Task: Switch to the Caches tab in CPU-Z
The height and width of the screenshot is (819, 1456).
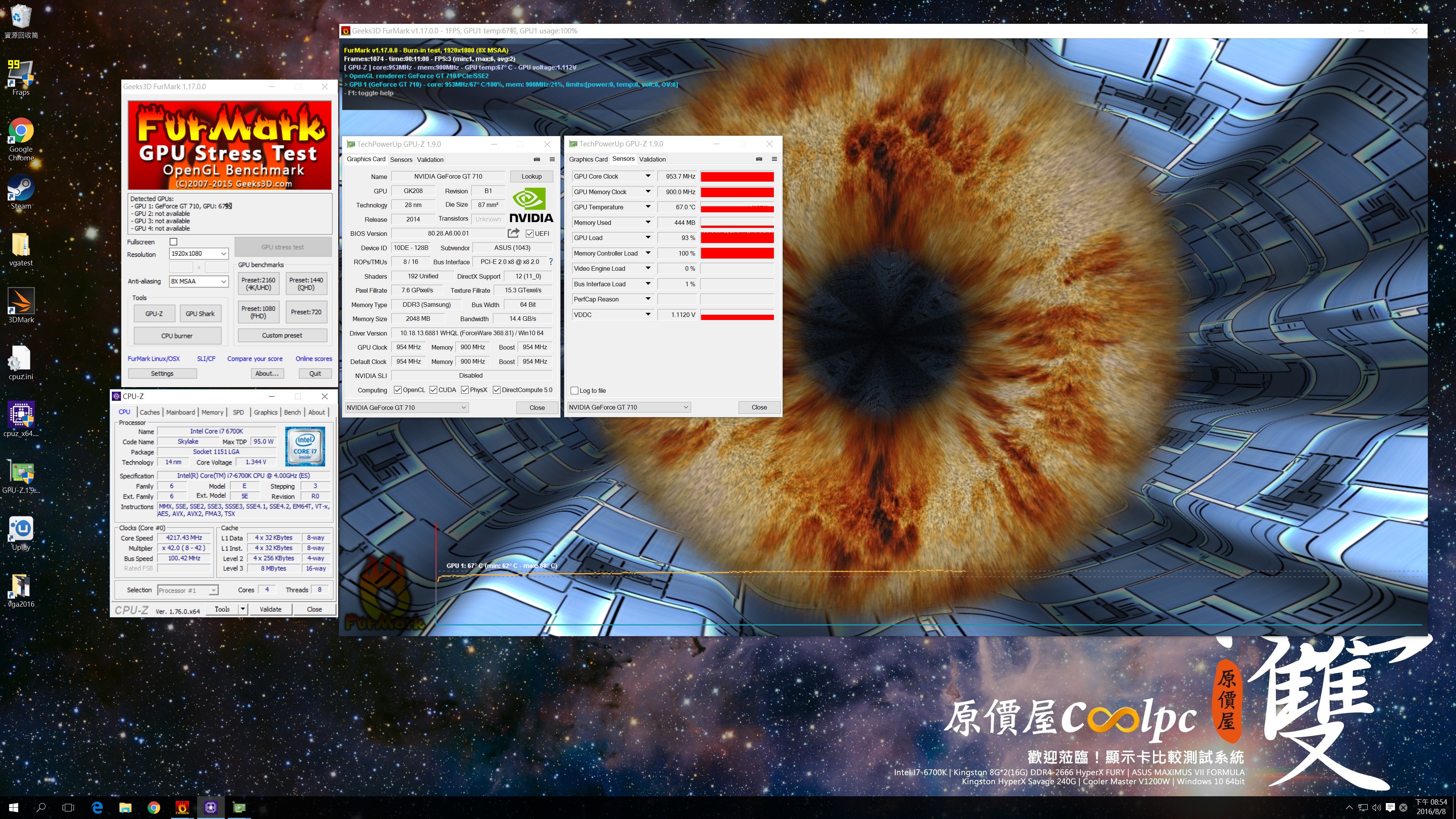Action: tap(149, 412)
